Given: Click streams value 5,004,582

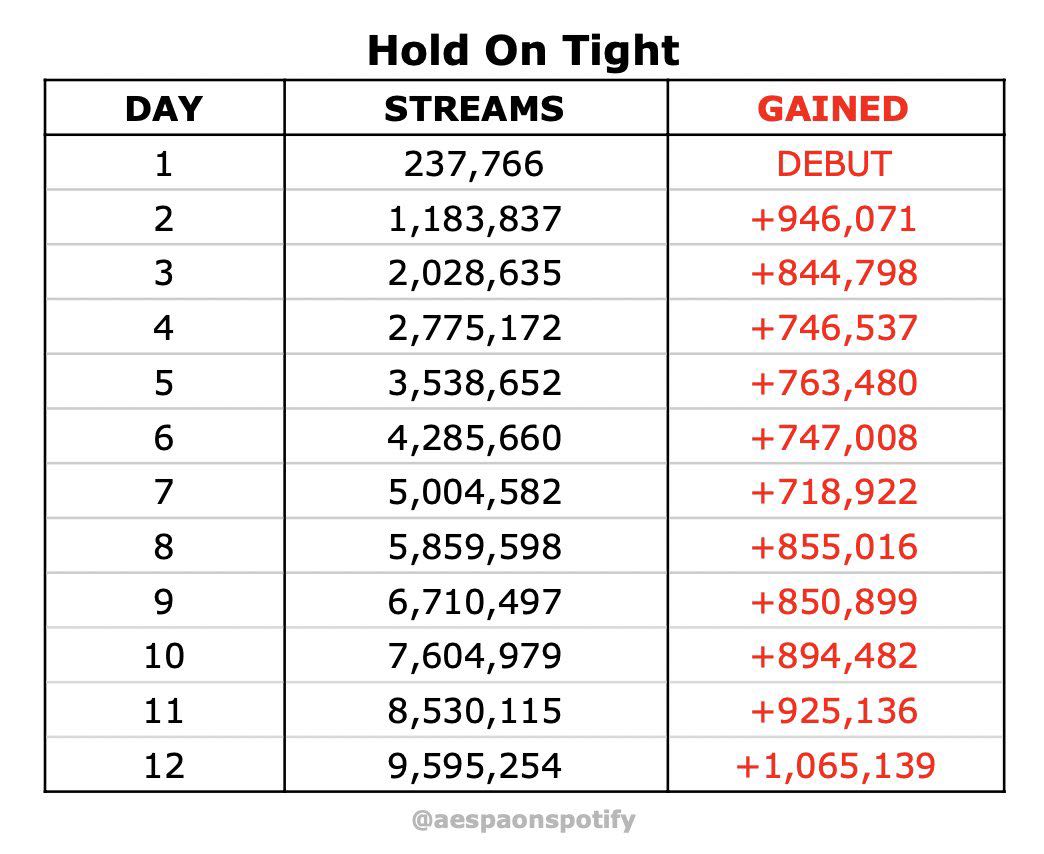Looking at the screenshot, I should [474, 493].
